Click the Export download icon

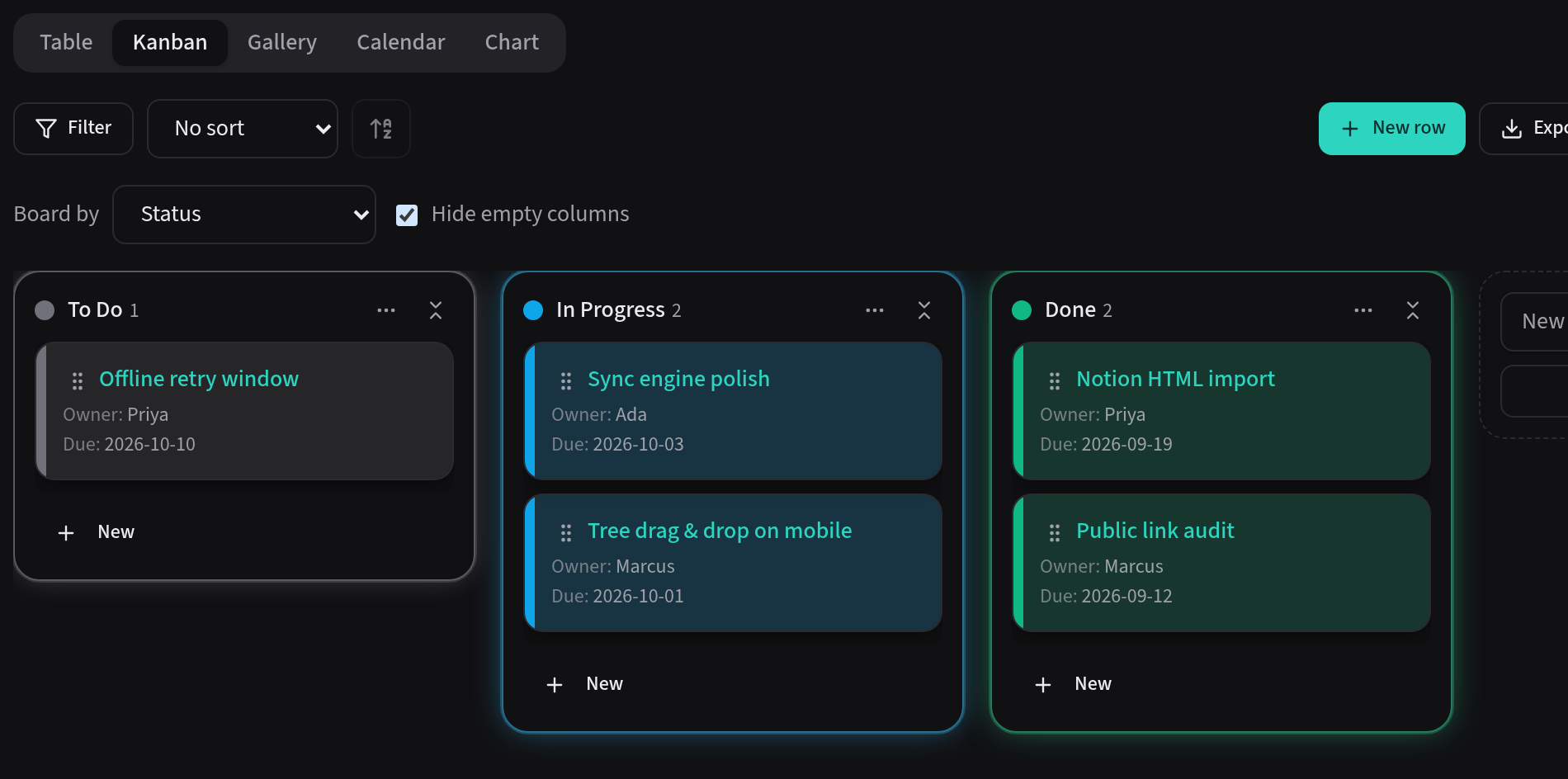pos(1512,128)
